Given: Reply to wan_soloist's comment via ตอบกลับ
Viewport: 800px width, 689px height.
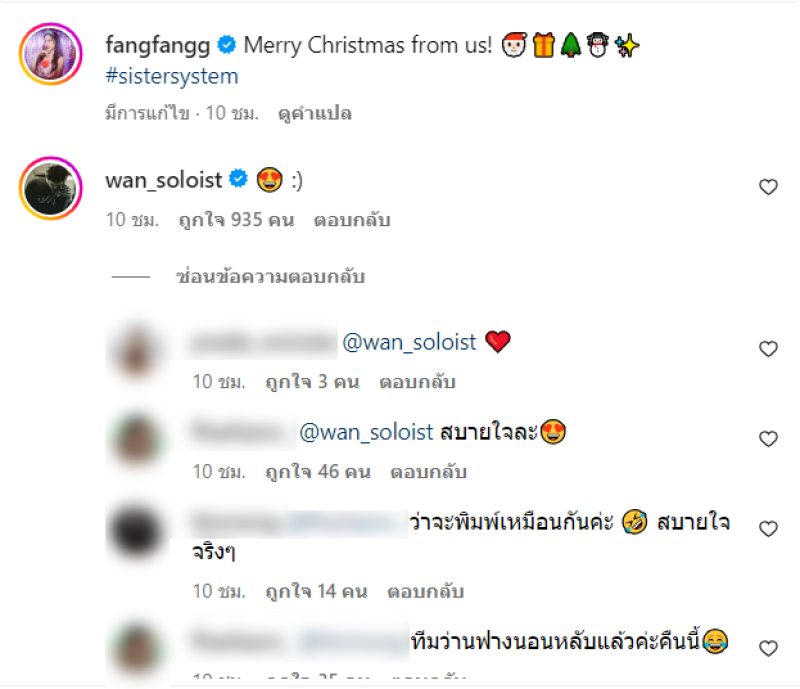Looking at the screenshot, I should [352, 220].
